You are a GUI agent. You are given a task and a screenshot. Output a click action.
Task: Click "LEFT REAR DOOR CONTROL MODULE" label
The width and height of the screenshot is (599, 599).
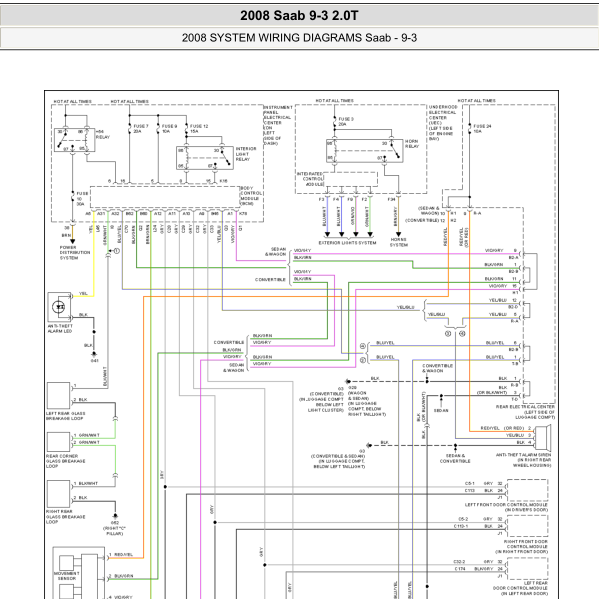point(520,585)
